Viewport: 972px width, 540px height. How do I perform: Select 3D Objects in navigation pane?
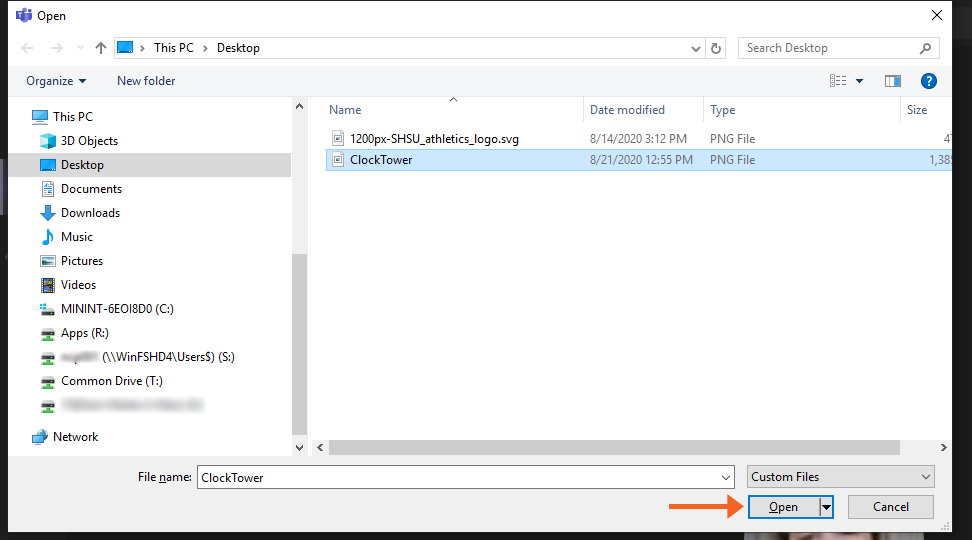pyautogui.click(x=89, y=141)
